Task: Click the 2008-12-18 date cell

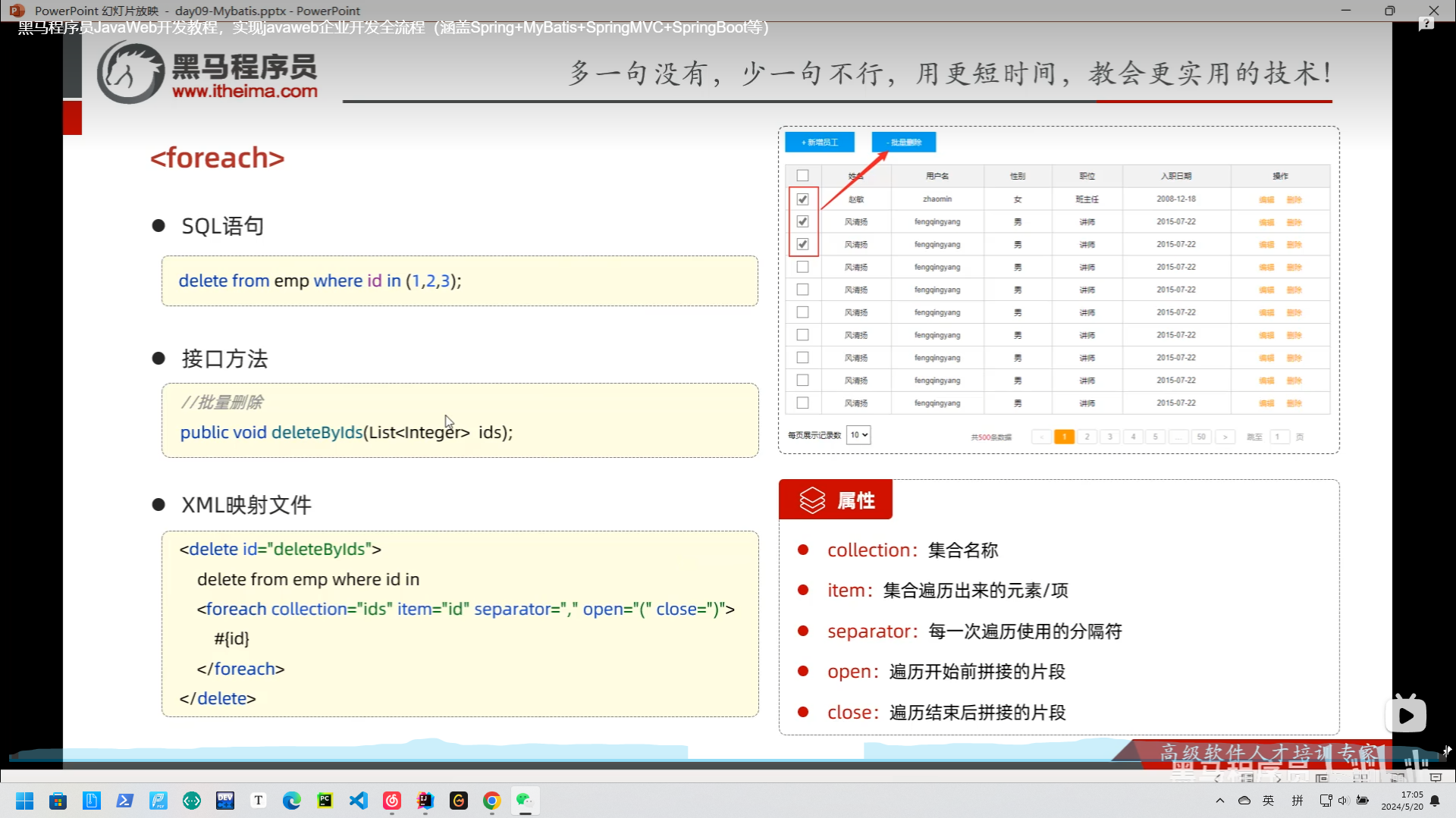Action: pyautogui.click(x=1176, y=199)
